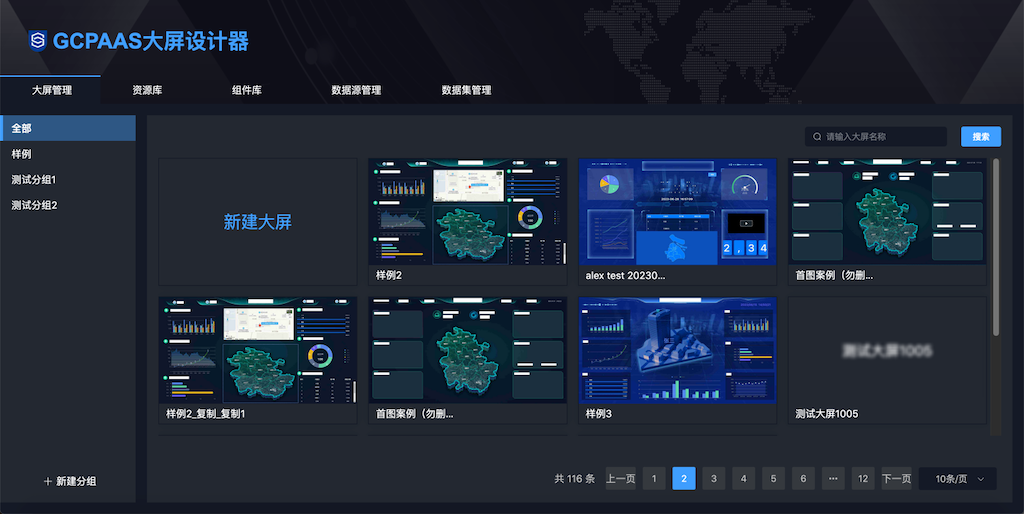Select the 测试分组1 group

pyautogui.click(x=68, y=180)
